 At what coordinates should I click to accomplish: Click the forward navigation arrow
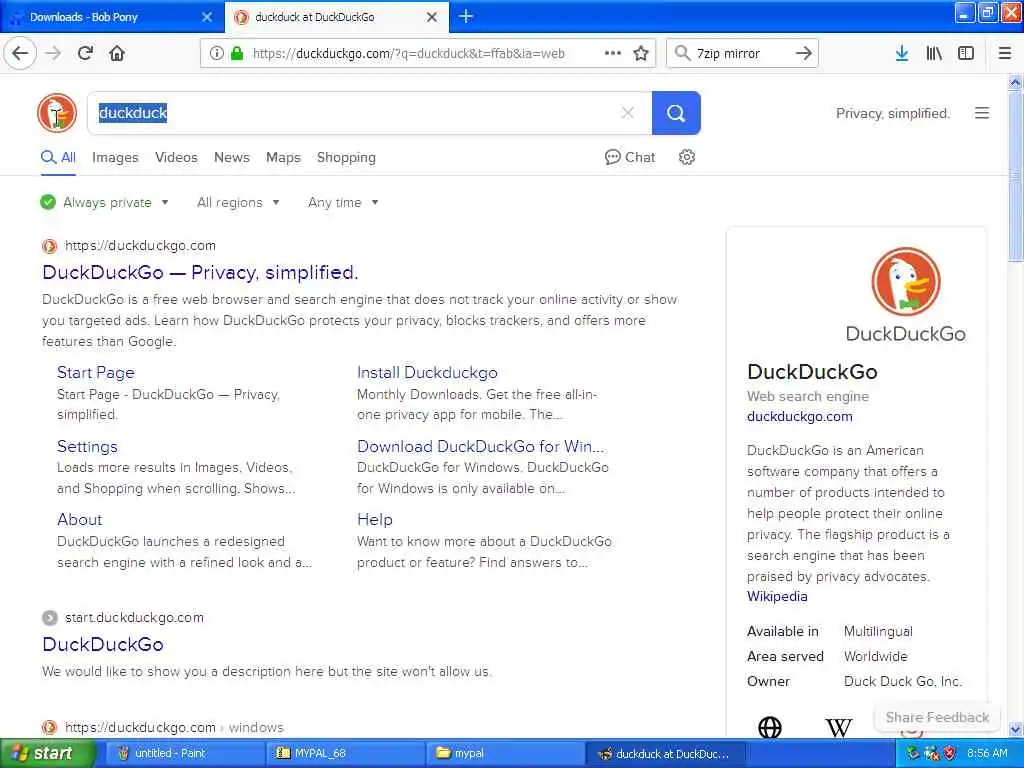click(54, 54)
